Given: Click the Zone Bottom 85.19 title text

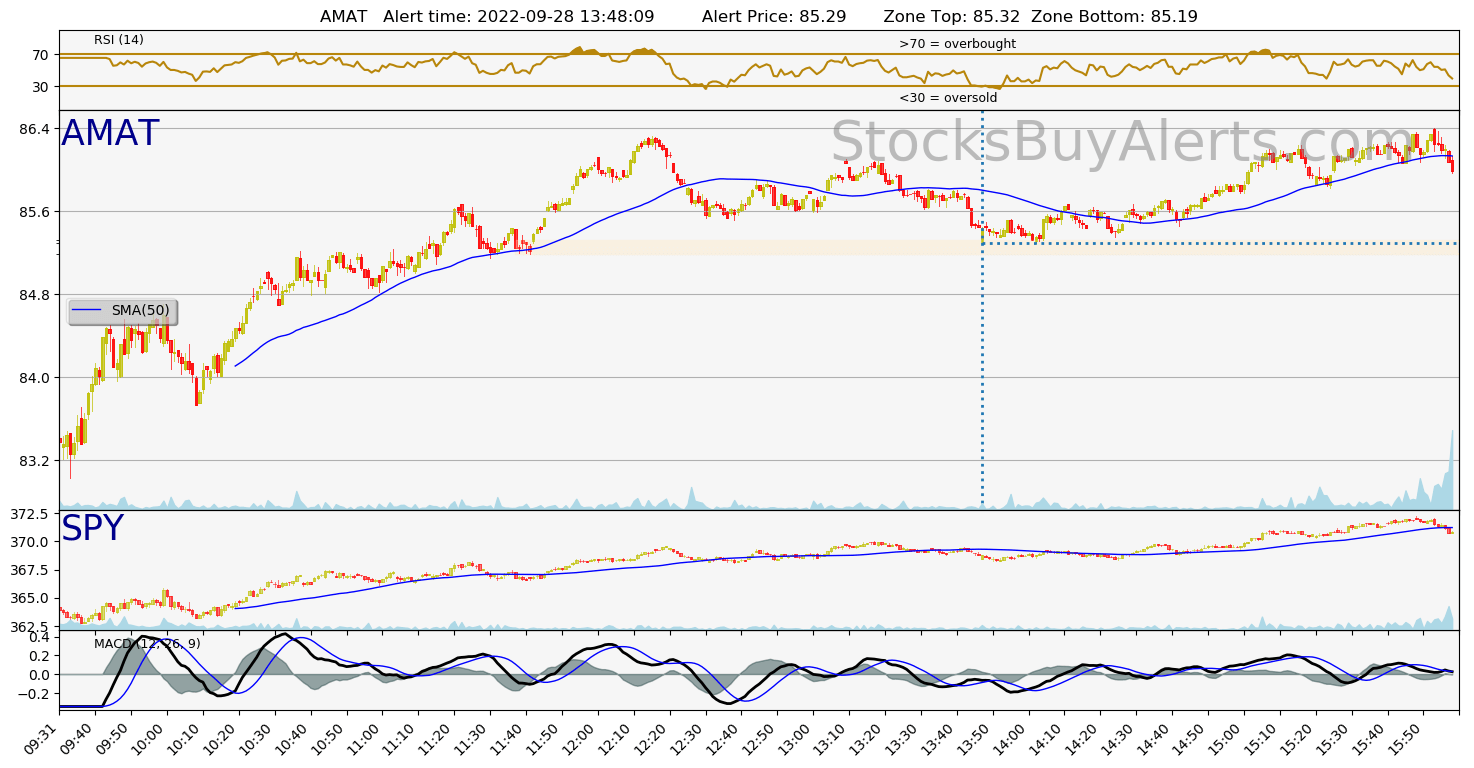Looking at the screenshot, I should (1114, 16).
